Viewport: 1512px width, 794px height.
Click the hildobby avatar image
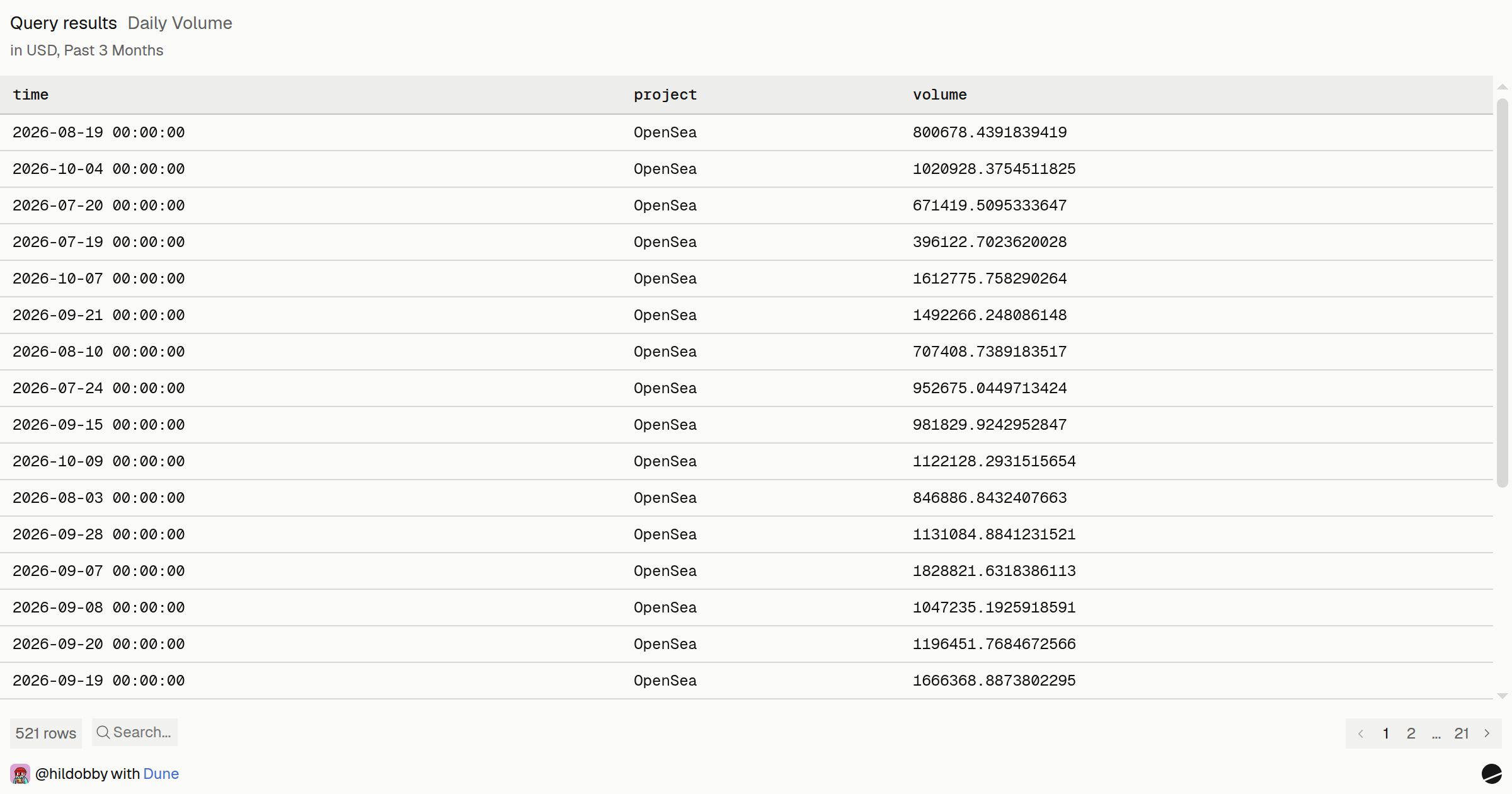pyautogui.click(x=20, y=774)
